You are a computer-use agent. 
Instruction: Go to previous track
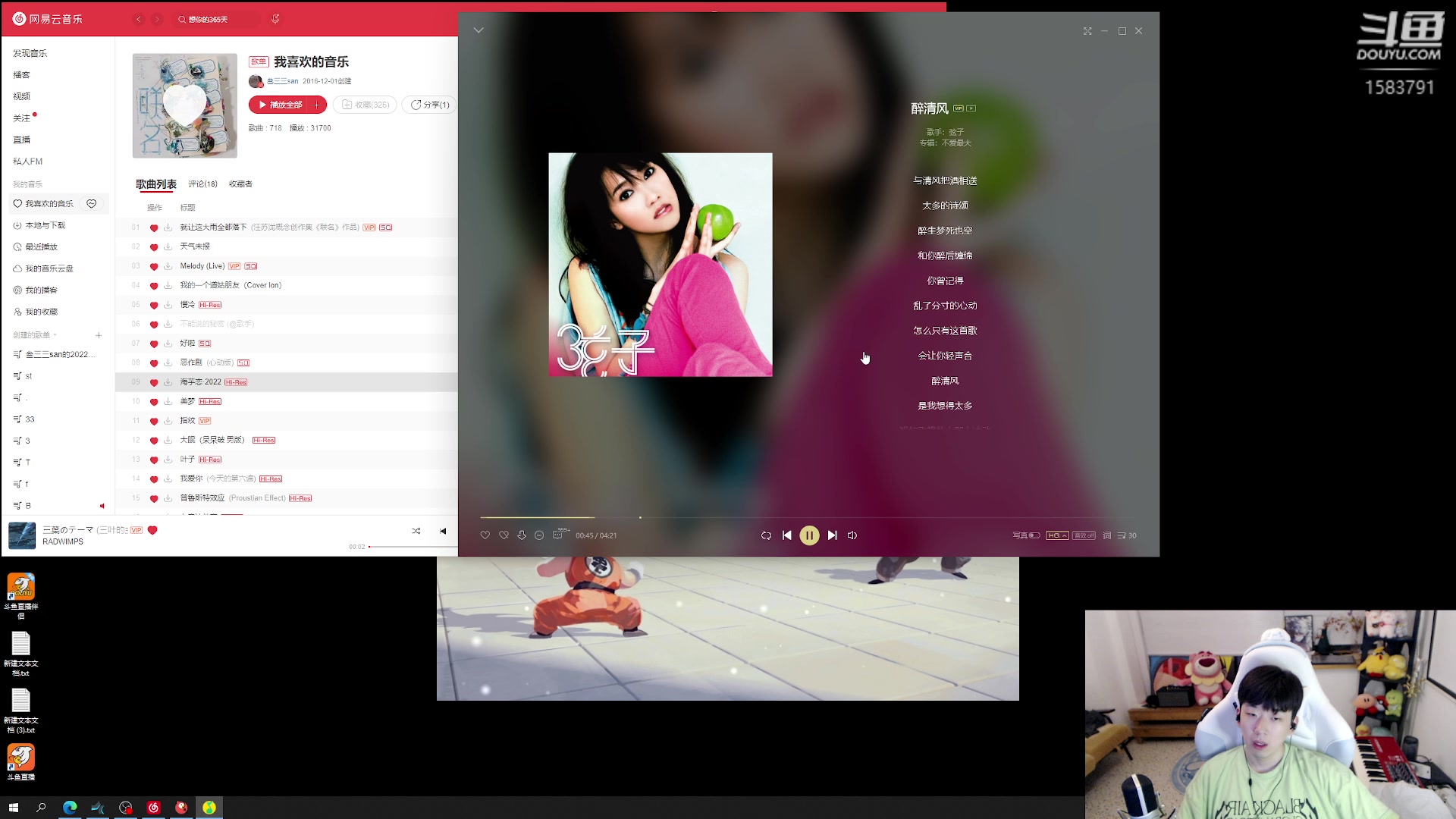(x=786, y=535)
